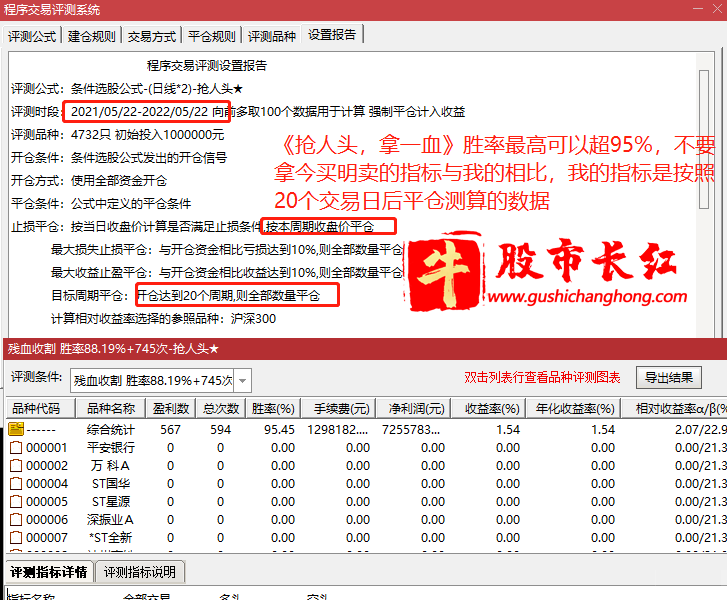Select the icon next to 000004 ST国华

[x=15, y=483]
